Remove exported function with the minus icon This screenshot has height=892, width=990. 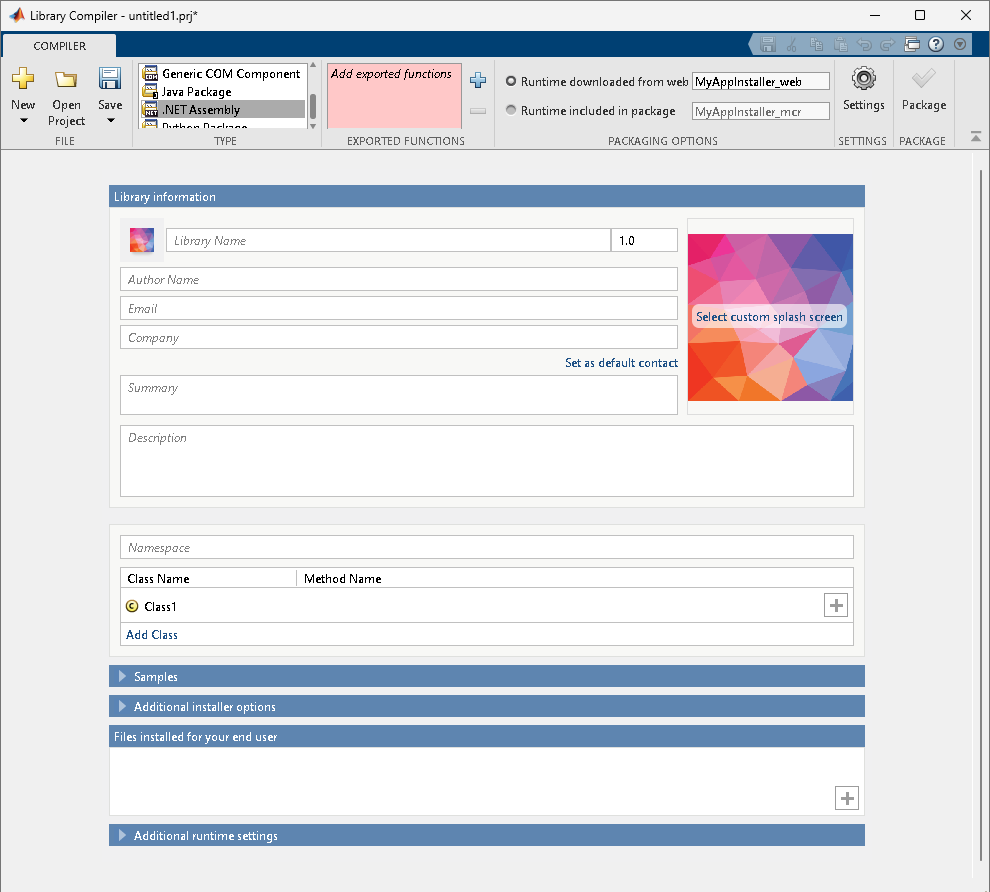(477, 110)
